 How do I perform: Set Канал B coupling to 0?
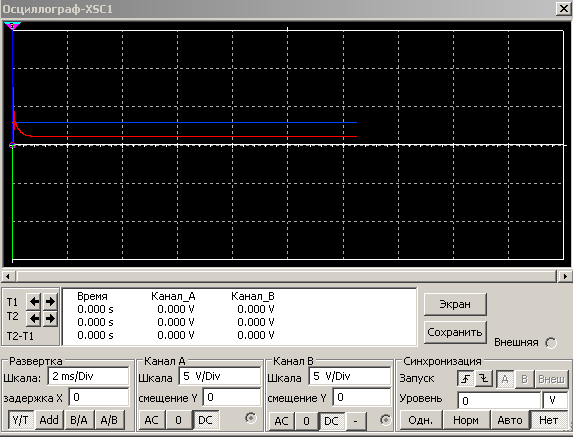306,421
